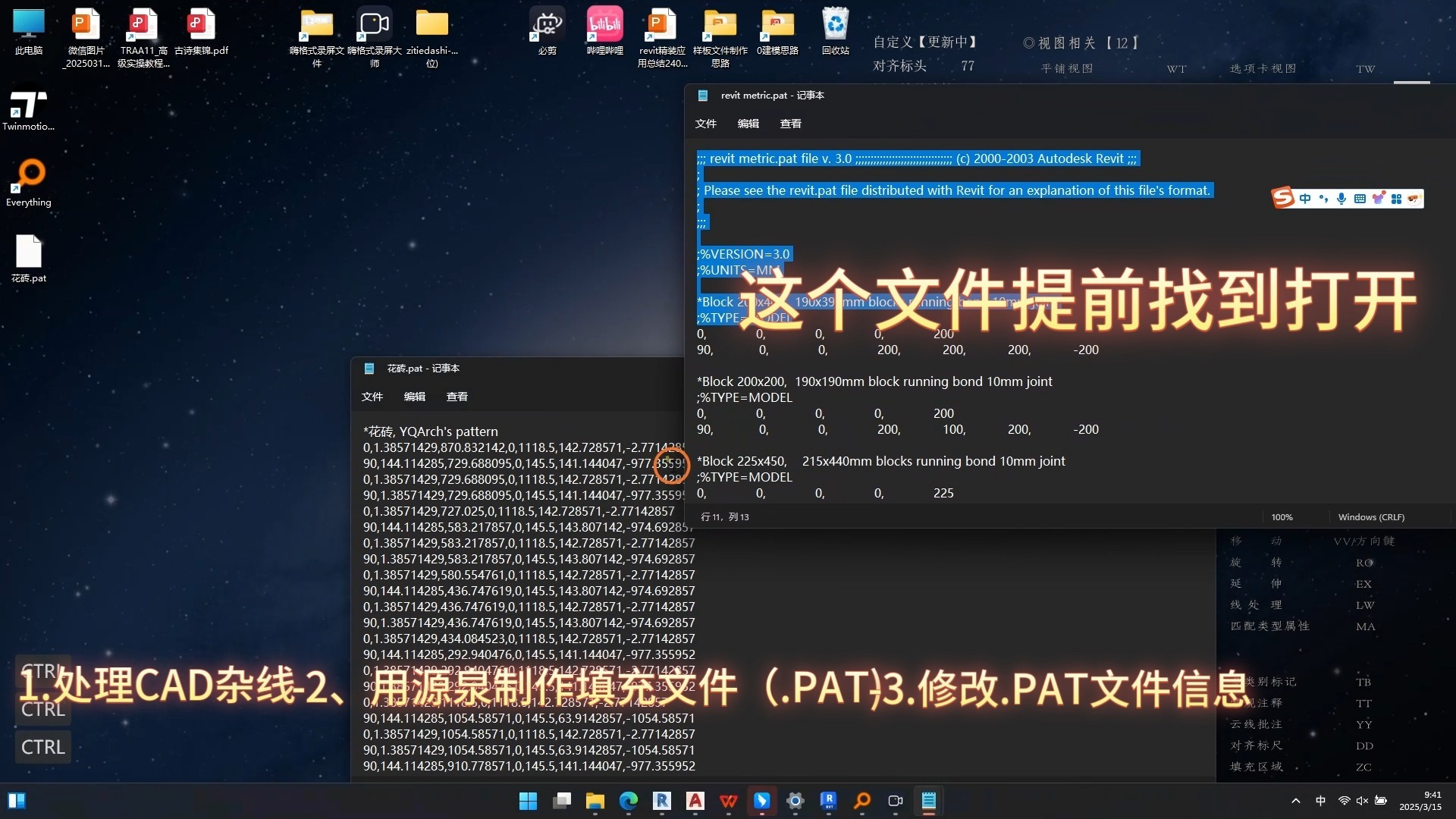This screenshot has height=819, width=1456.
Task: Mute or unmute system volume in tray
Action: tap(1363, 801)
